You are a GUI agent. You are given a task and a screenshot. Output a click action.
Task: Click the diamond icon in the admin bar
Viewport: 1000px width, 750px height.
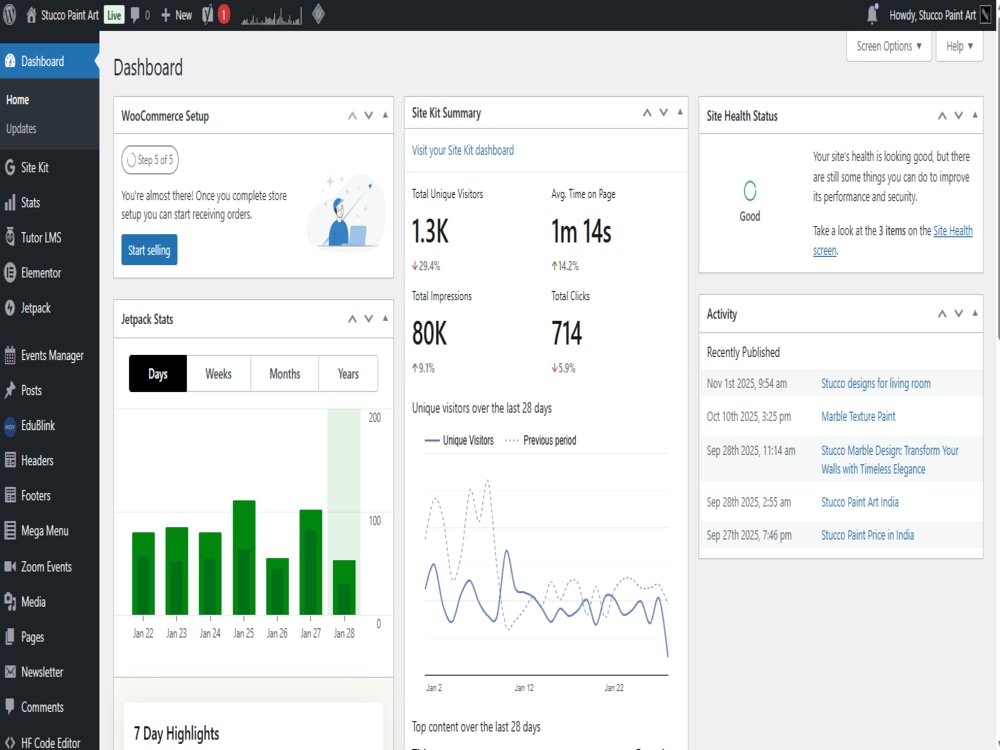(318, 14)
